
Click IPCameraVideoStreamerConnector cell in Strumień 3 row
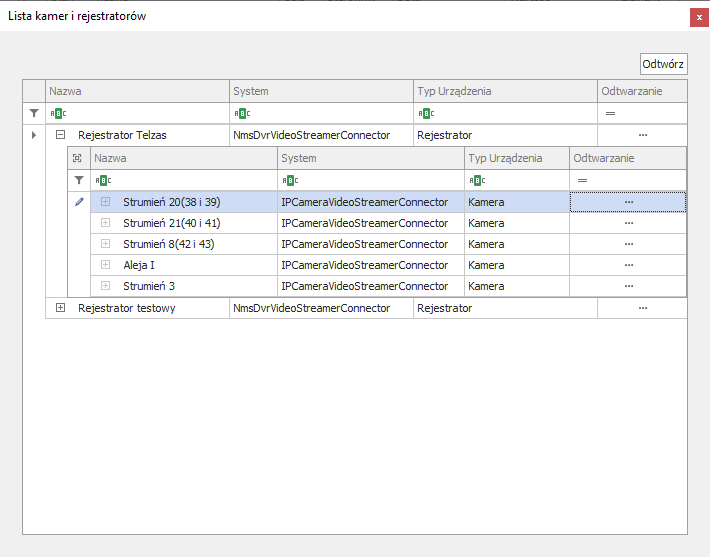point(371,286)
